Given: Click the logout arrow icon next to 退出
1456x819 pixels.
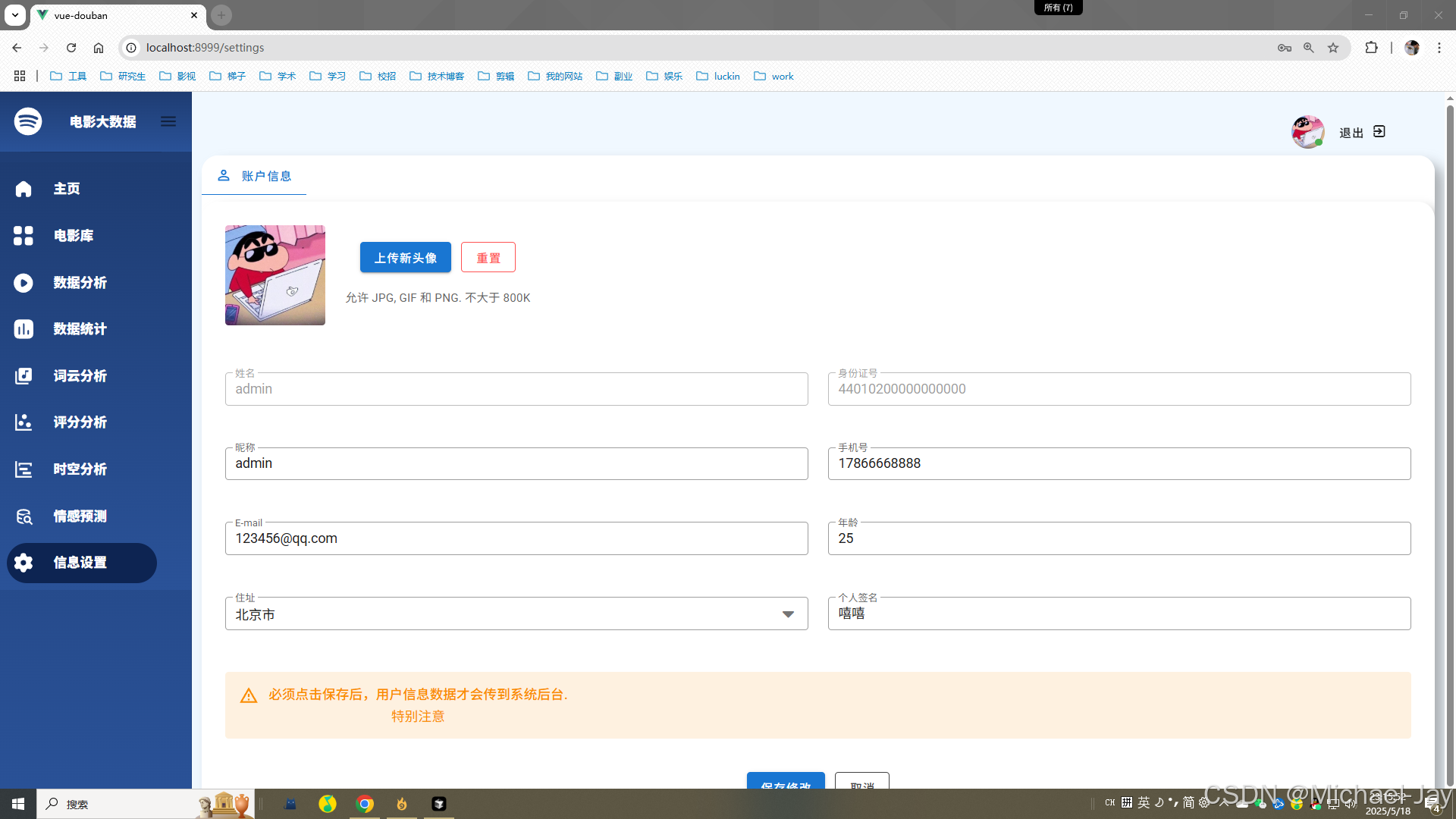Looking at the screenshot, I should [1379, 132].
